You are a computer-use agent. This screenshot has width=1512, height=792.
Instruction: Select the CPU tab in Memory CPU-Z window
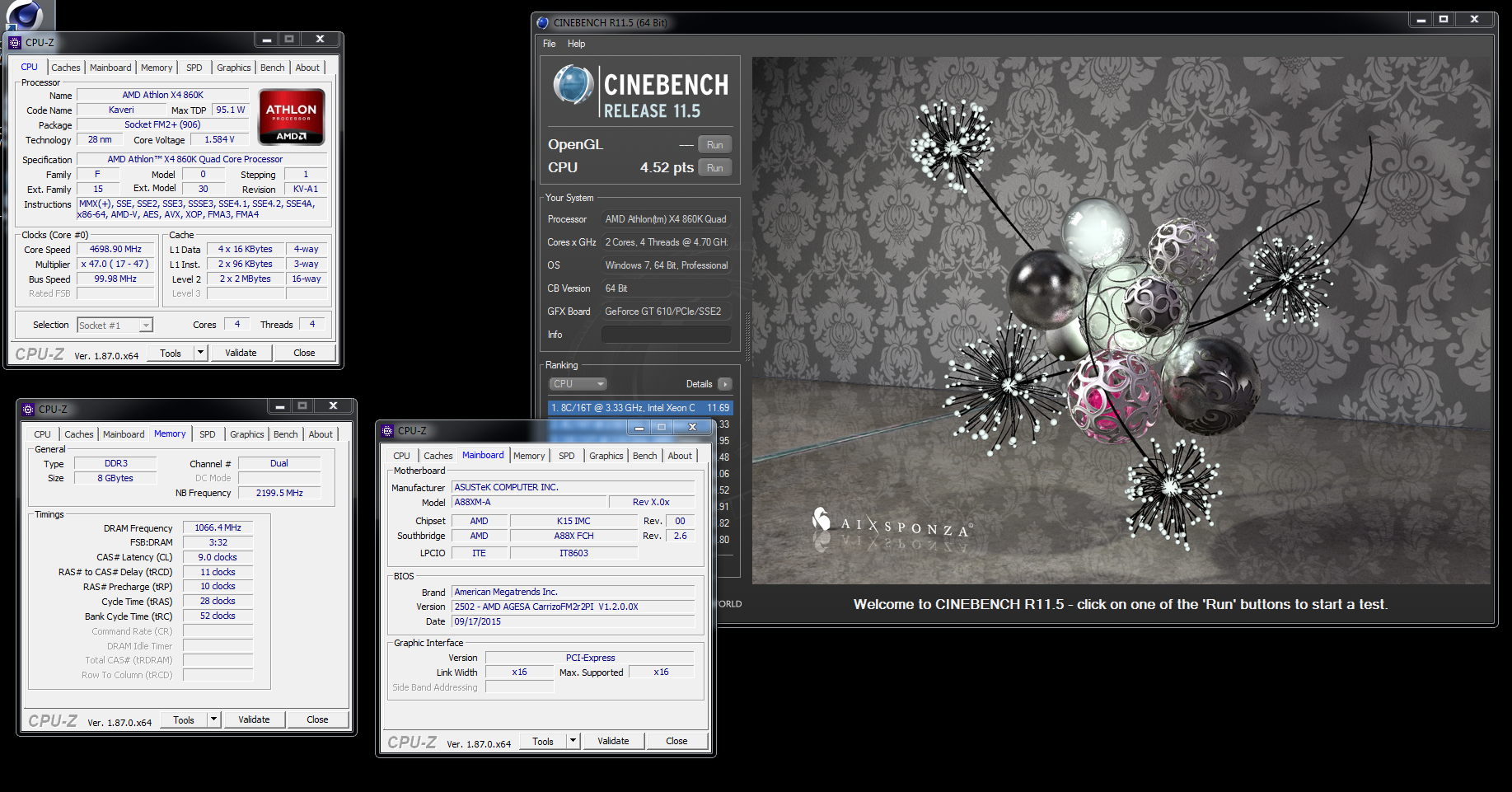pyautogui.click(x=43, y=434)
